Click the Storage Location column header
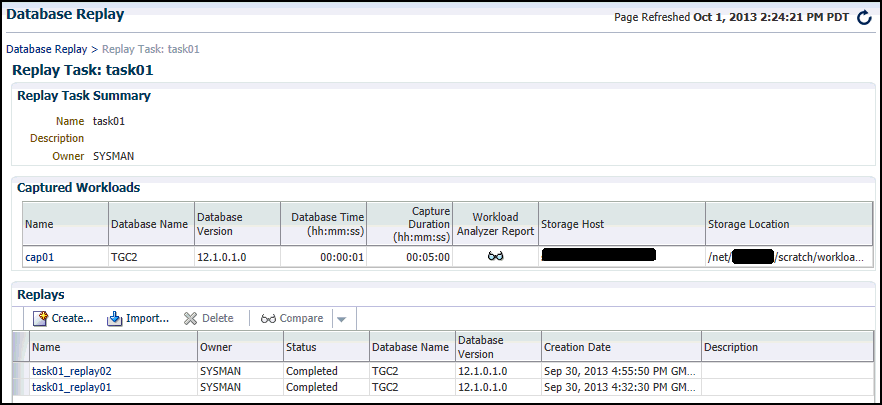Image resolution: width=882 pixels, height=405 pixels. 750,224
